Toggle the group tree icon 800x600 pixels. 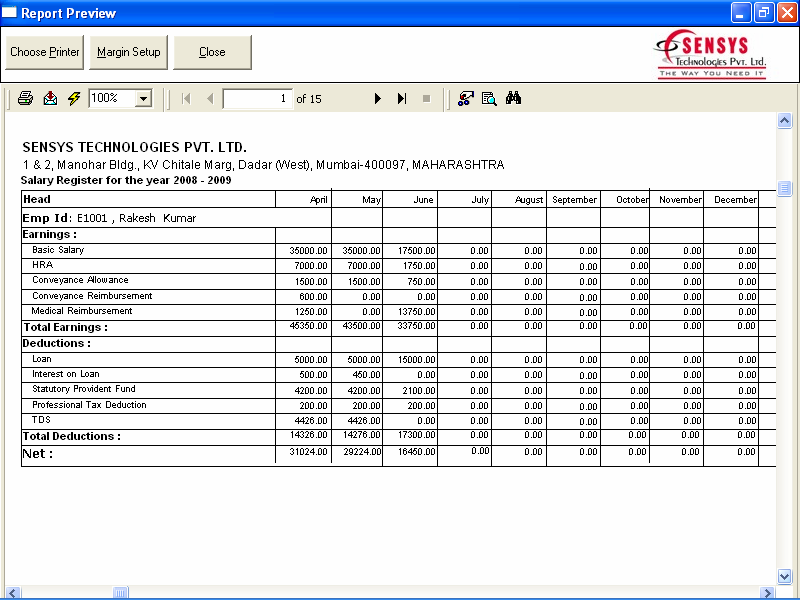click(465, 98)
